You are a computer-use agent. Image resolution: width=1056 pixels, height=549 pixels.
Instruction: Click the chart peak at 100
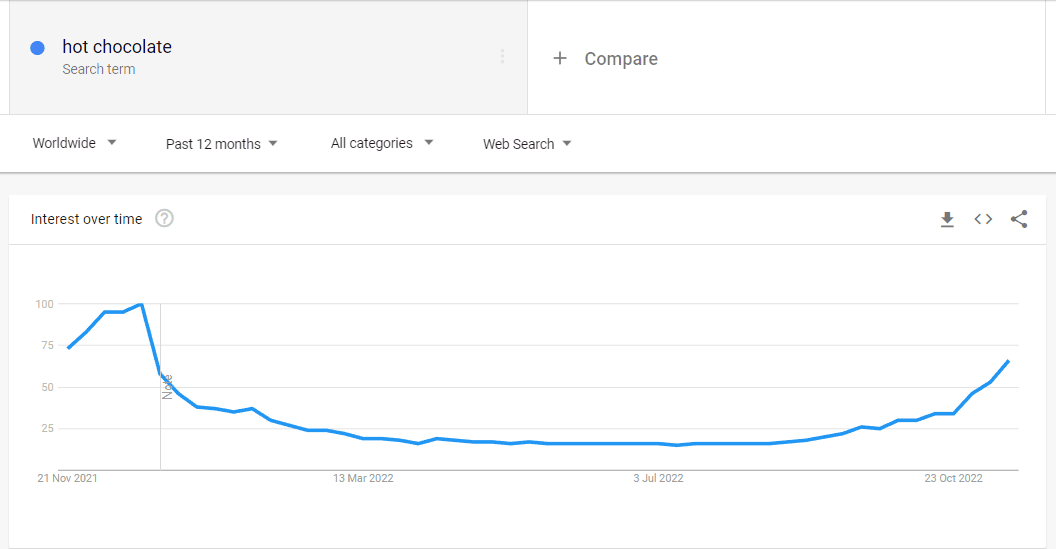141,304
